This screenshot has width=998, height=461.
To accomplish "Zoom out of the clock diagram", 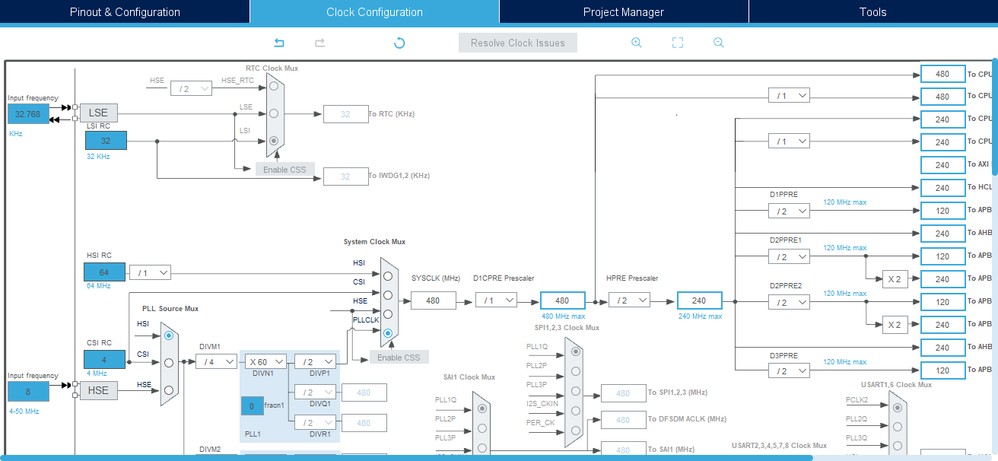I will click(719, 43).
